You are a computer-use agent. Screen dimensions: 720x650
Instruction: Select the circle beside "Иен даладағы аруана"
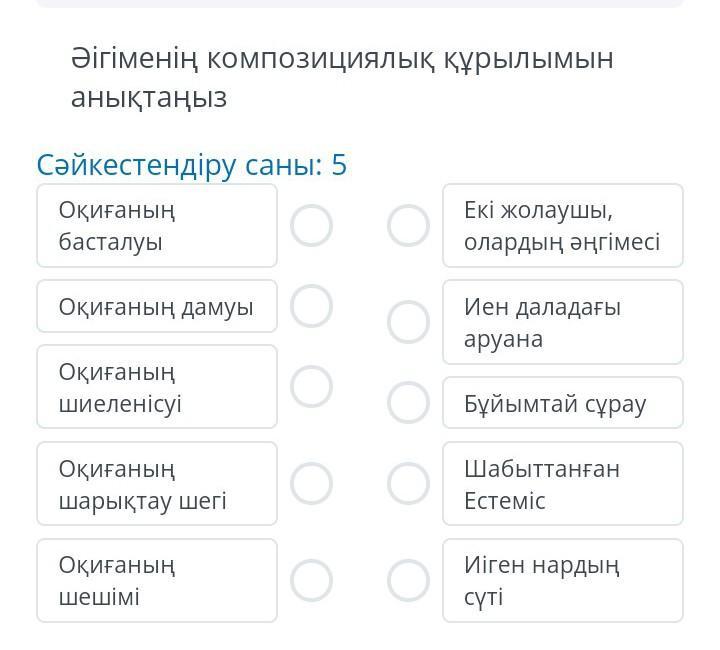click(408, 322)
